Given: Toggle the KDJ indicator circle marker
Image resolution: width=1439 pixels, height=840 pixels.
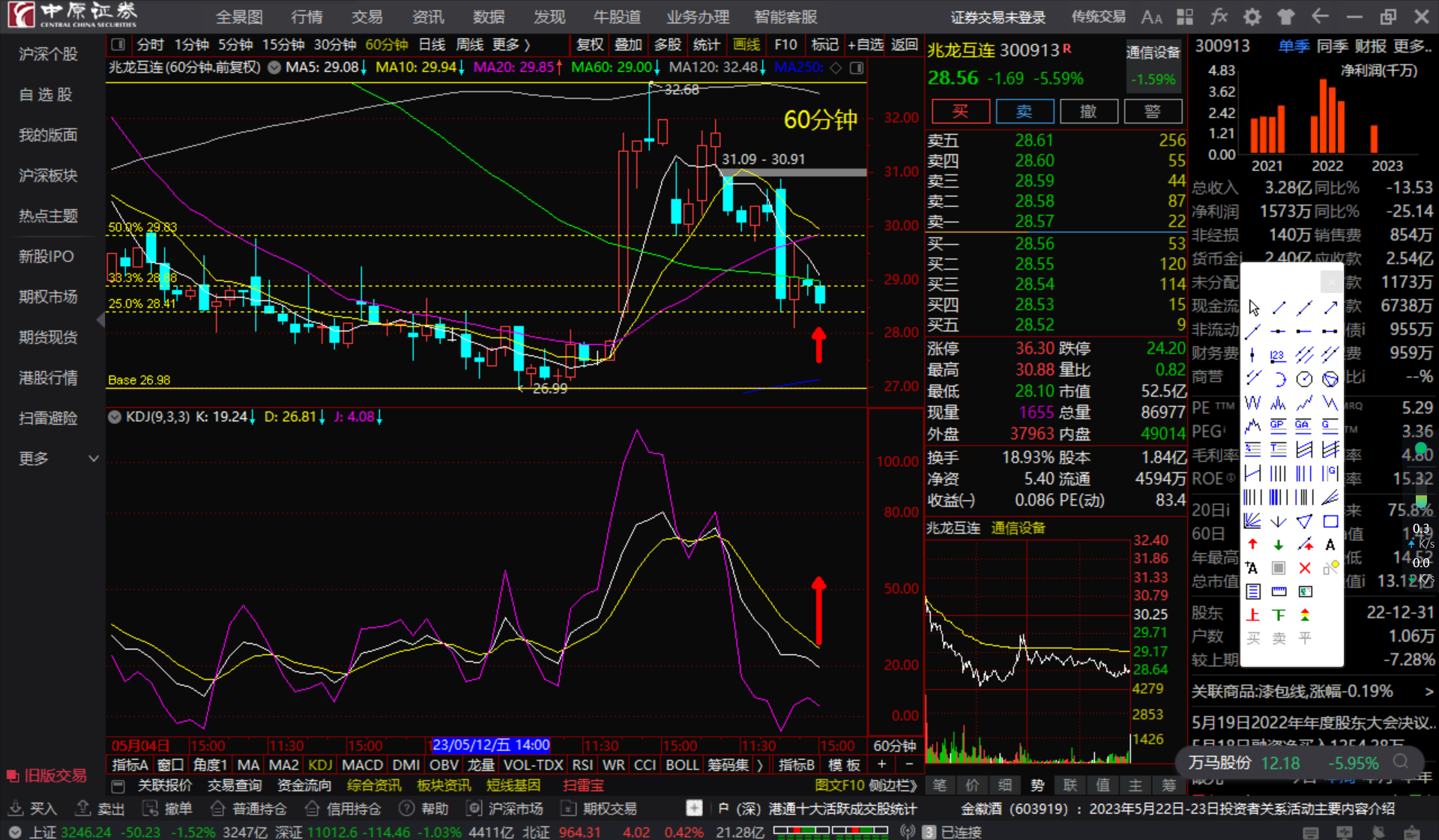Looking at the screenshot, I should pyautogui.click(x=115, y=417).
